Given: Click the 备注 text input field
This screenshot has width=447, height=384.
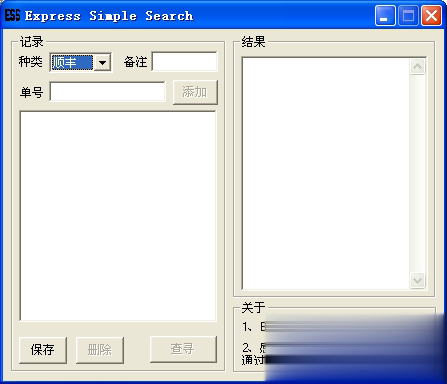Looking at the screenshot, I should (x=184, y=61).
